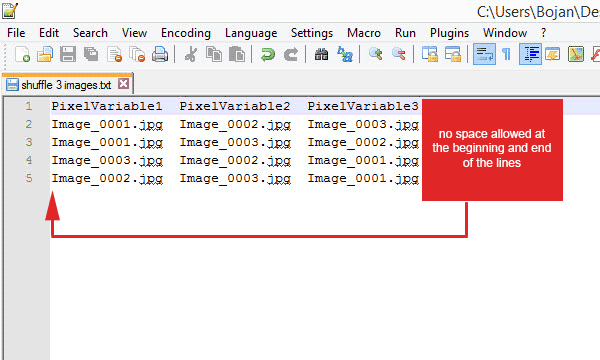
Task: Toggle synchronize horizontal scrolling icon
Action: [452, 54]
